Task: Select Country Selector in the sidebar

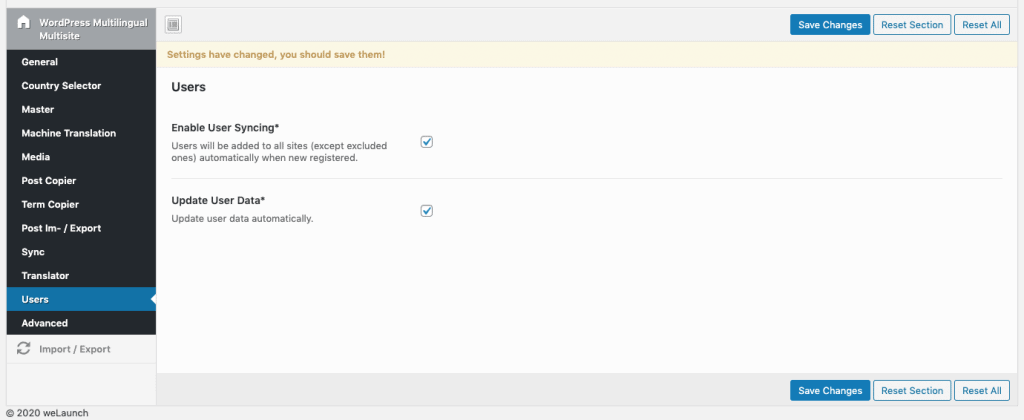Action: pyautogui.click(x=61, y=86)
